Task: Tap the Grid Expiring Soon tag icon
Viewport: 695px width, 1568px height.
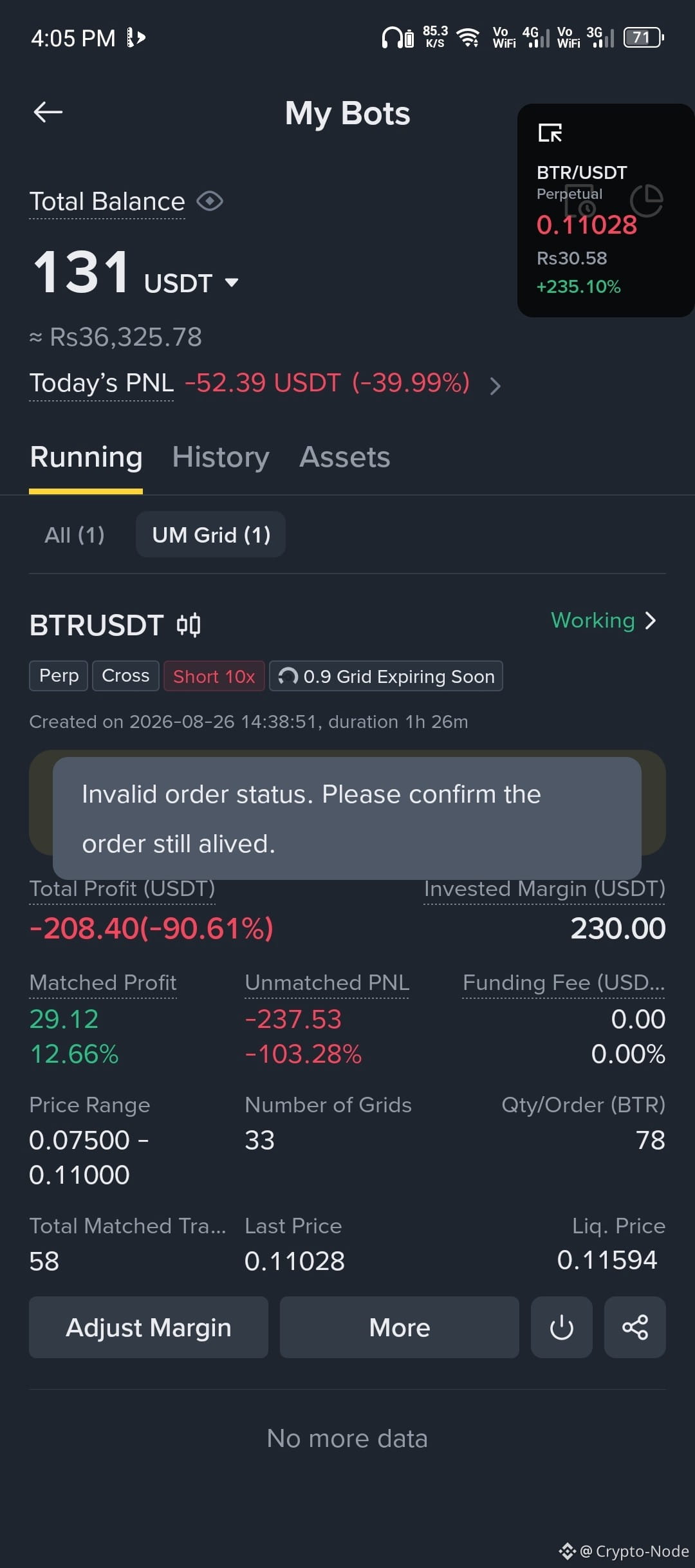Action: pos(288,676)
